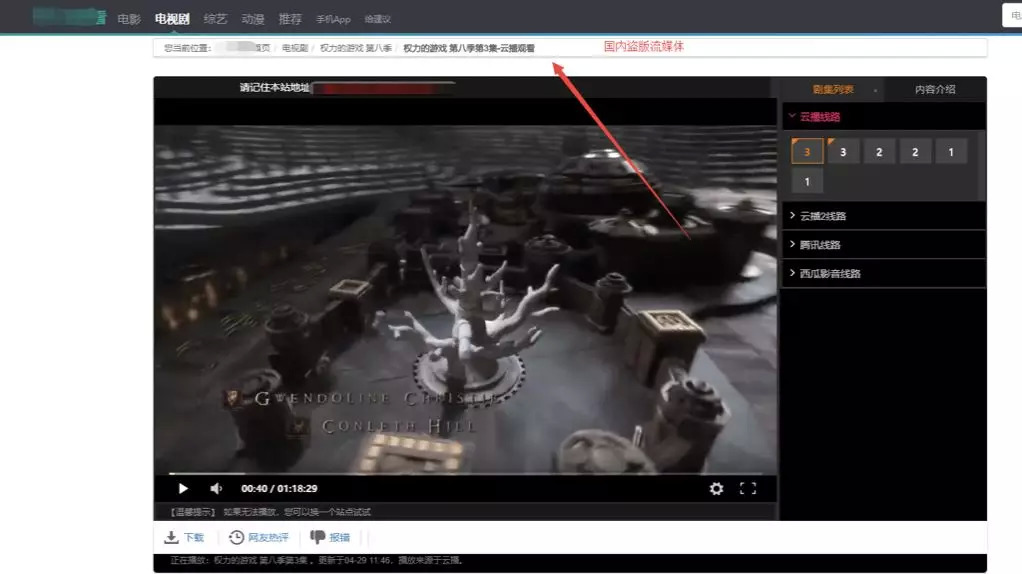Open the 电影 navigation item
This screenshot has height=574, width=1022.
click(x=129, y=19)
